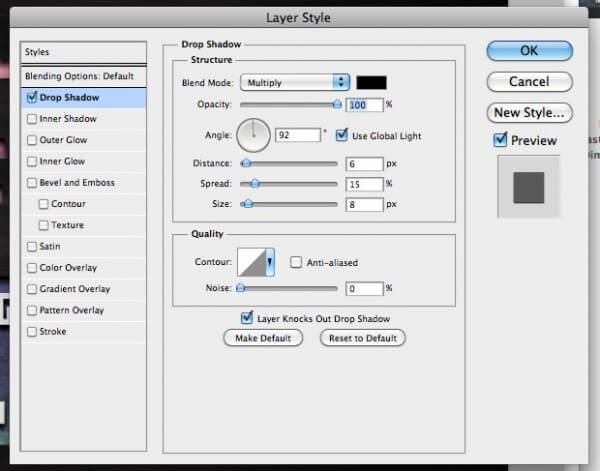Enable the Satin checkbox
This screenshot has height=471, width=600.
(x=32, y=246)
